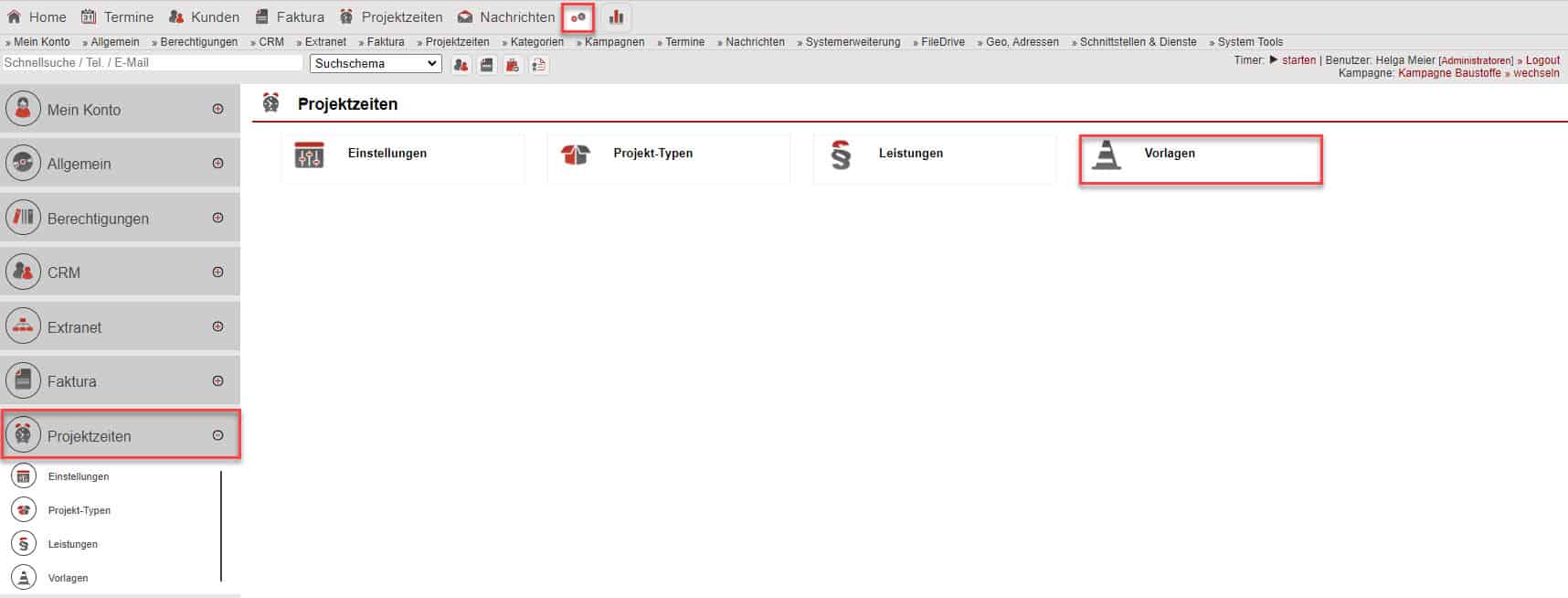Open the Kunden menu in top bar
1568x598 pixels.
tap(205, 17)
